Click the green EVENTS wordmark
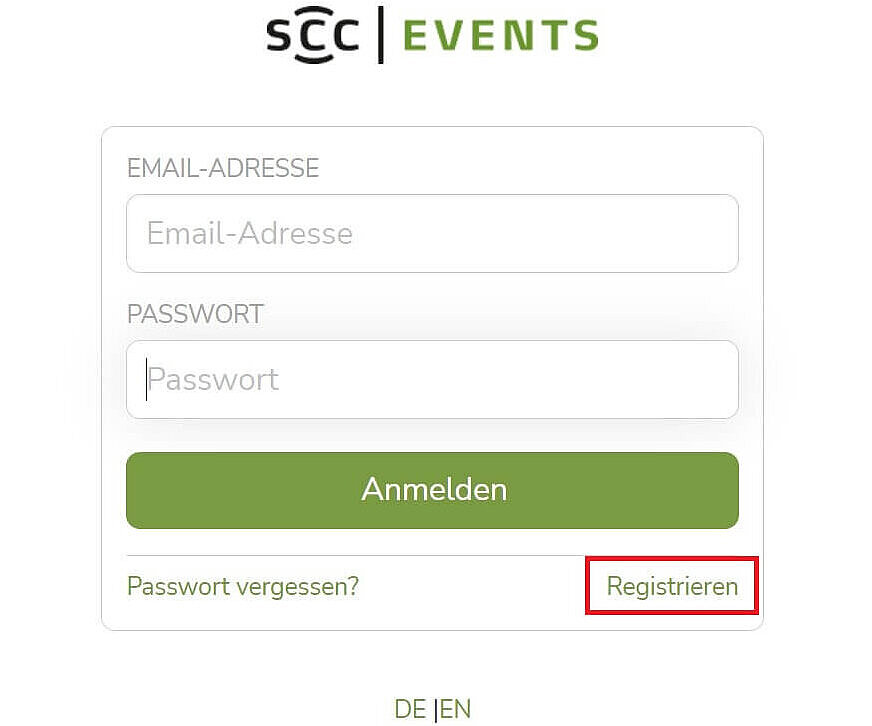 pyautogui.click(x=500, y=36)
